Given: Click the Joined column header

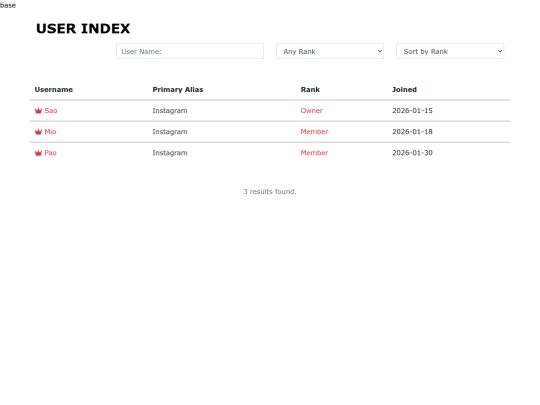Looking at the screenshot, I should tap(404, 90).
